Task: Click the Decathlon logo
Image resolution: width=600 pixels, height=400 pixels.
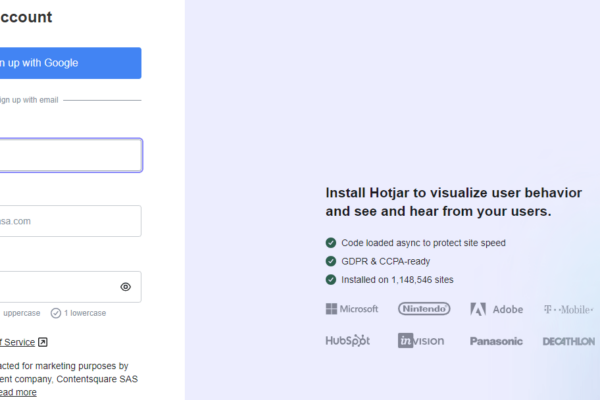Action: click(x=569, y=341)
